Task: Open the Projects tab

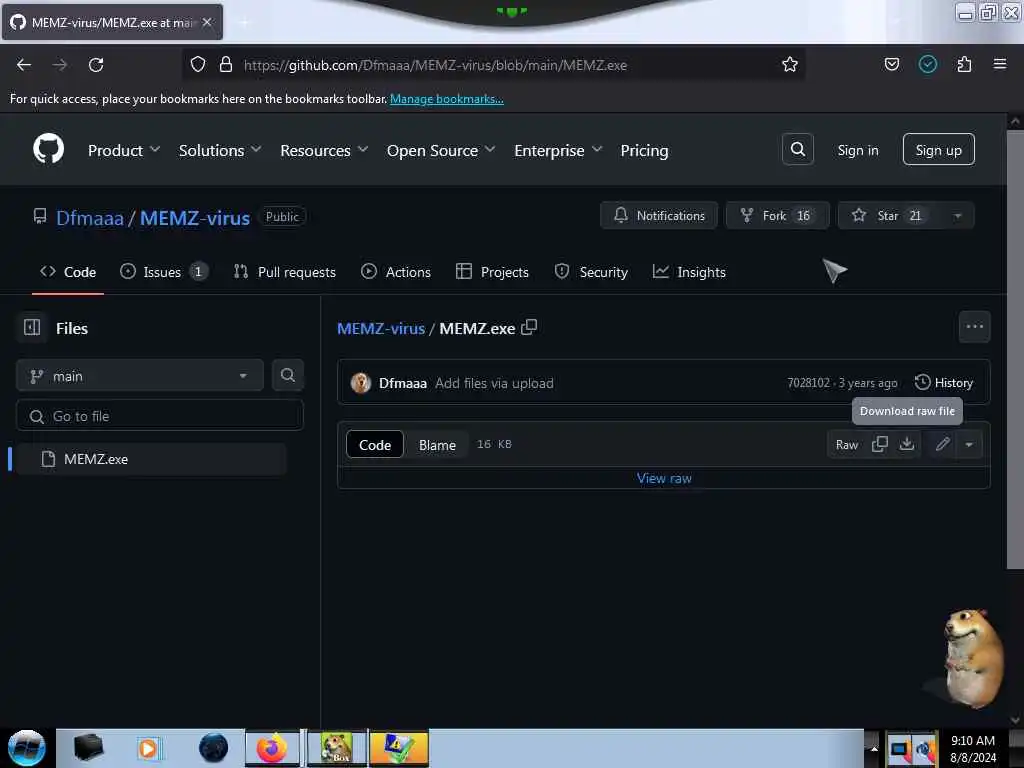Action: coord(492,272)
